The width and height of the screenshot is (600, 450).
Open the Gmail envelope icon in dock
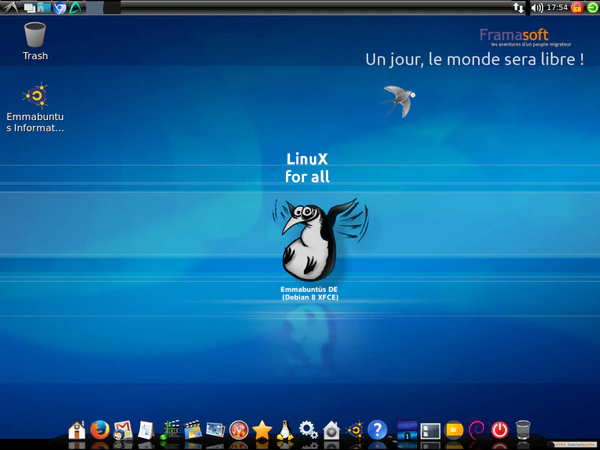(x=123, y=430)
